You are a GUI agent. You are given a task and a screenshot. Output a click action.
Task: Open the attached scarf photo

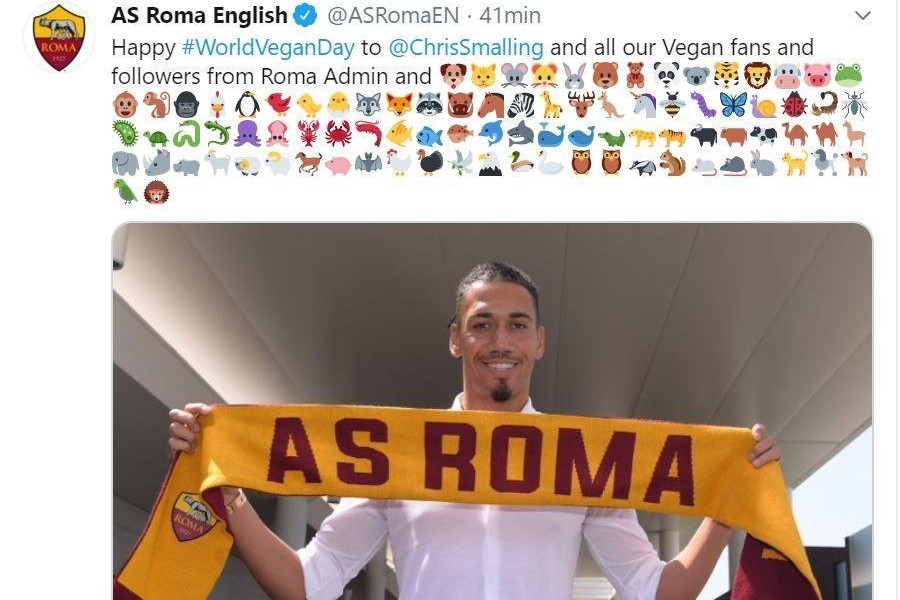point(492,411)
